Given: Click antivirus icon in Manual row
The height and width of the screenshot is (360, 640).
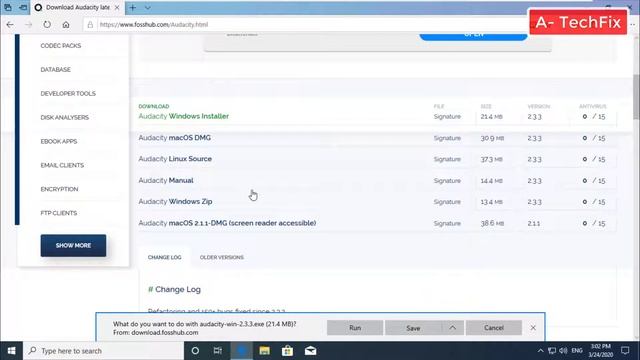Looking at the screenshot, I should [584, 181].
